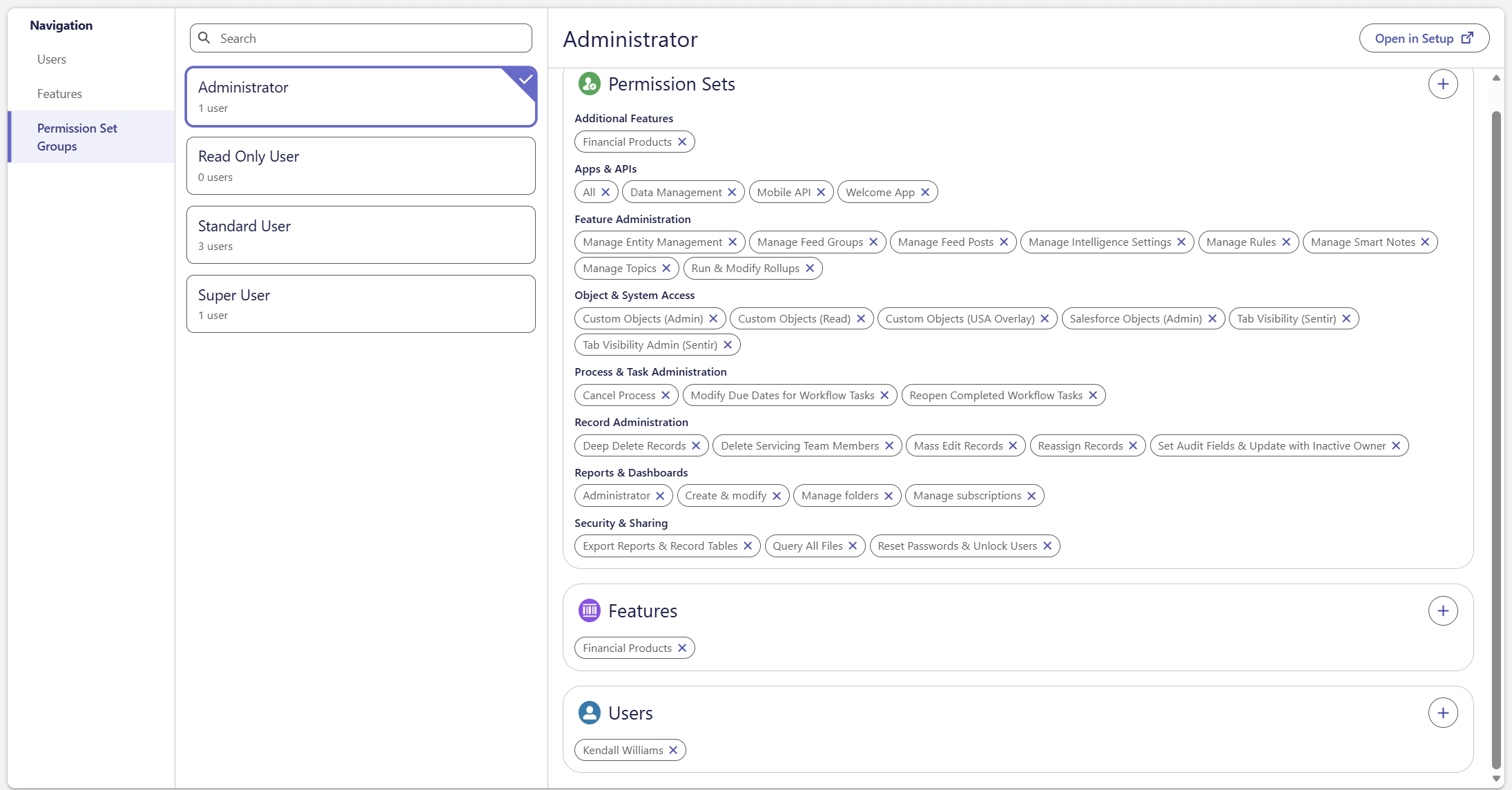Remove Delete Servicing Team Members pill
This screenshot has height=790, width=1512.
[x=889, y=445]
